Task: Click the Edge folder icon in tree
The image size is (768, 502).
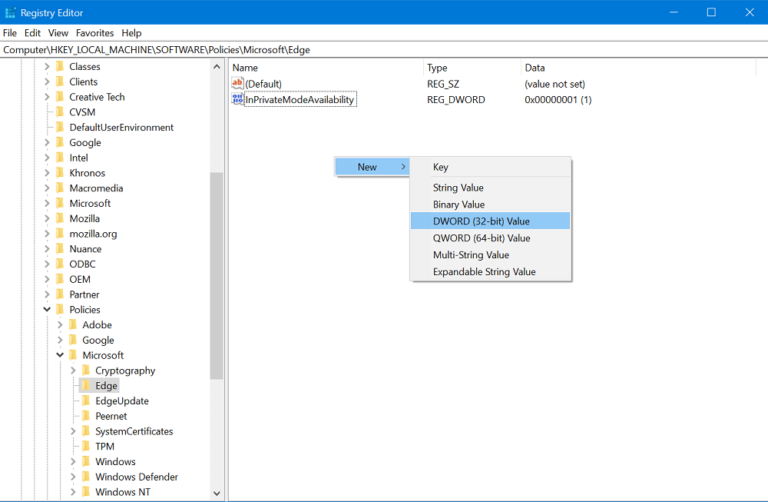Action: 86,386
